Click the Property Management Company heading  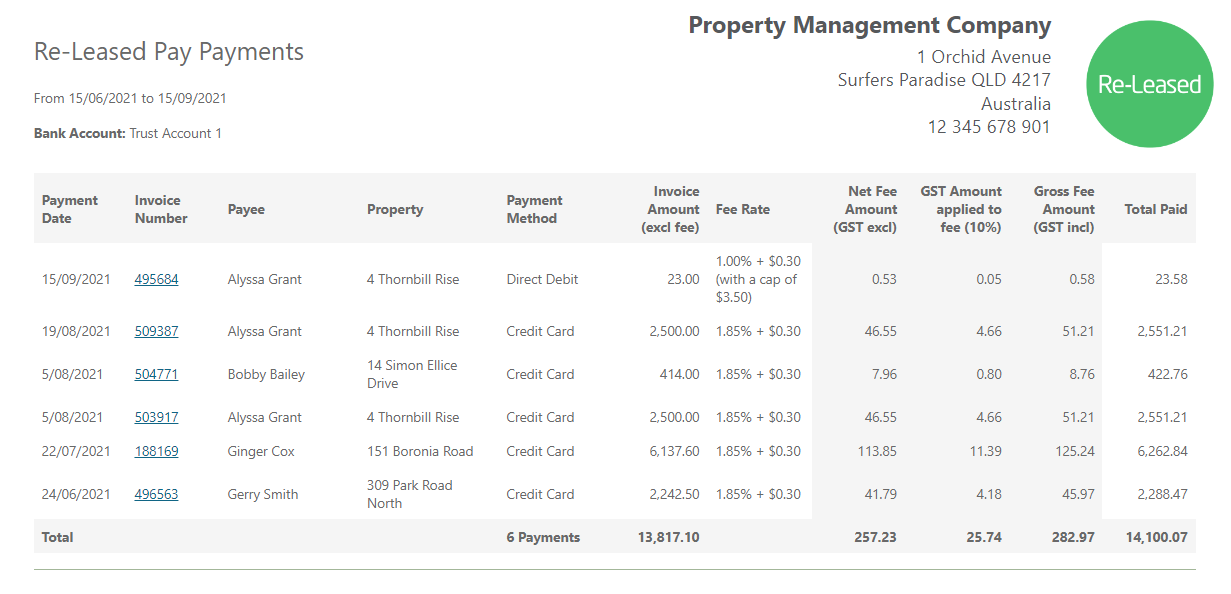[869, 26]
